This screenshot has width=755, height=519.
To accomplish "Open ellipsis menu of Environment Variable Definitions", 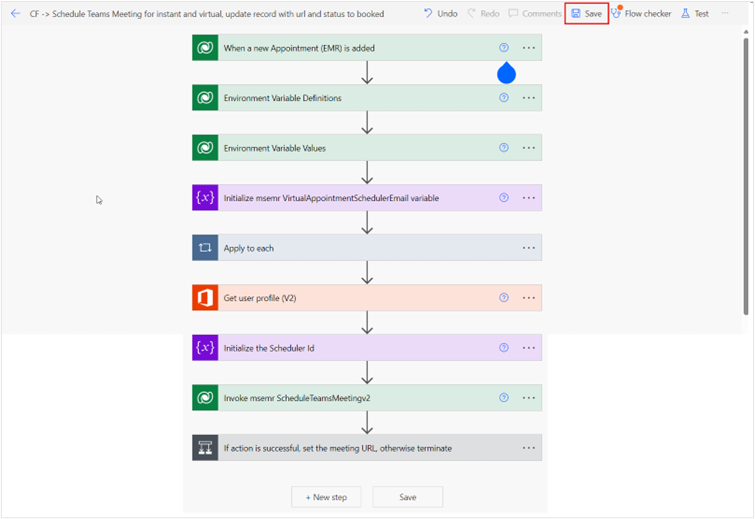I will [529, 98].
